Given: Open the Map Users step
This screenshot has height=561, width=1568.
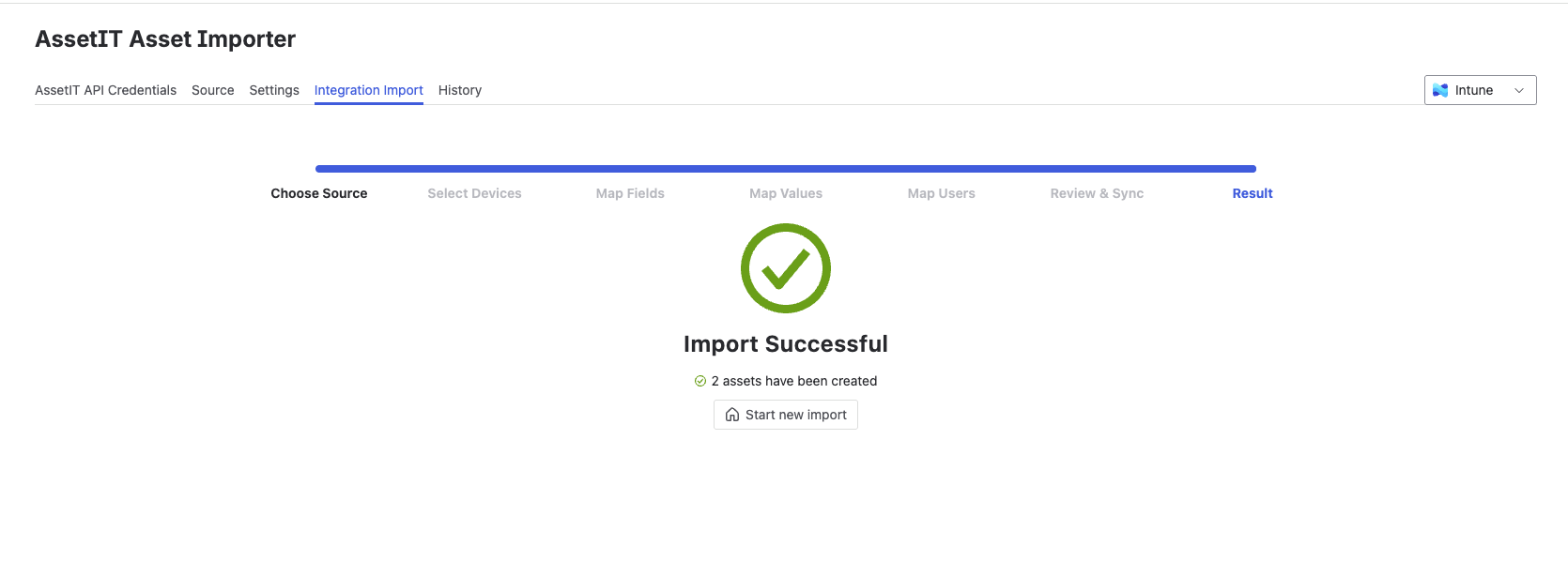Looking at the screenshot, I should (x=942, y=193).
